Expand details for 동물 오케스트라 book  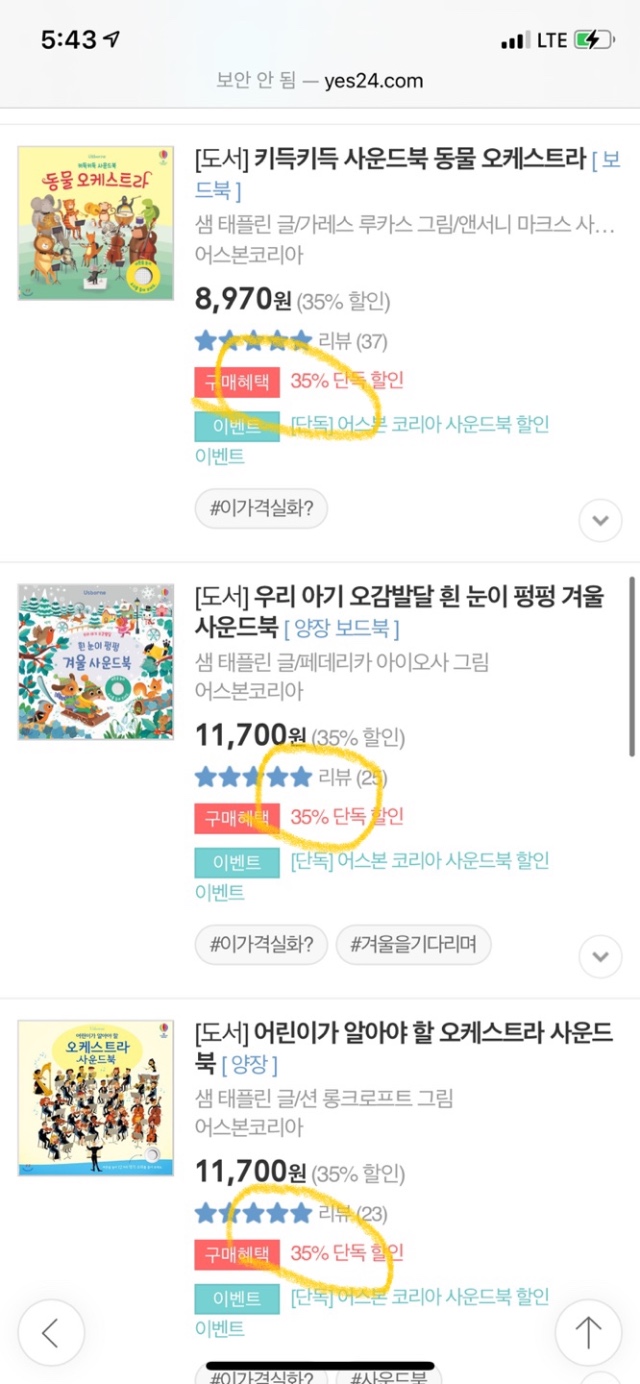pyautogui.click(x=600, y=520)
